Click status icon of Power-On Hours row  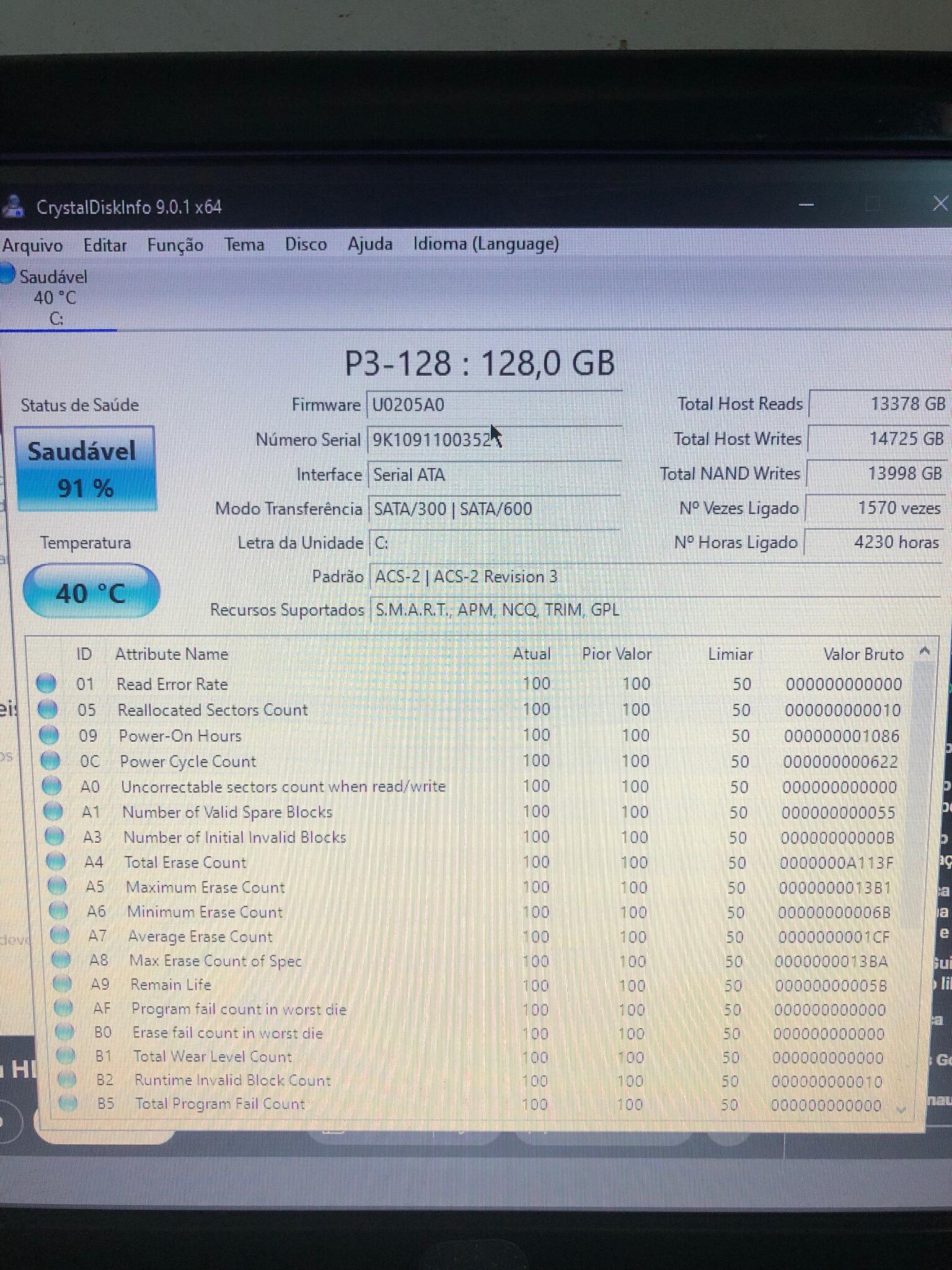point(49,735)
